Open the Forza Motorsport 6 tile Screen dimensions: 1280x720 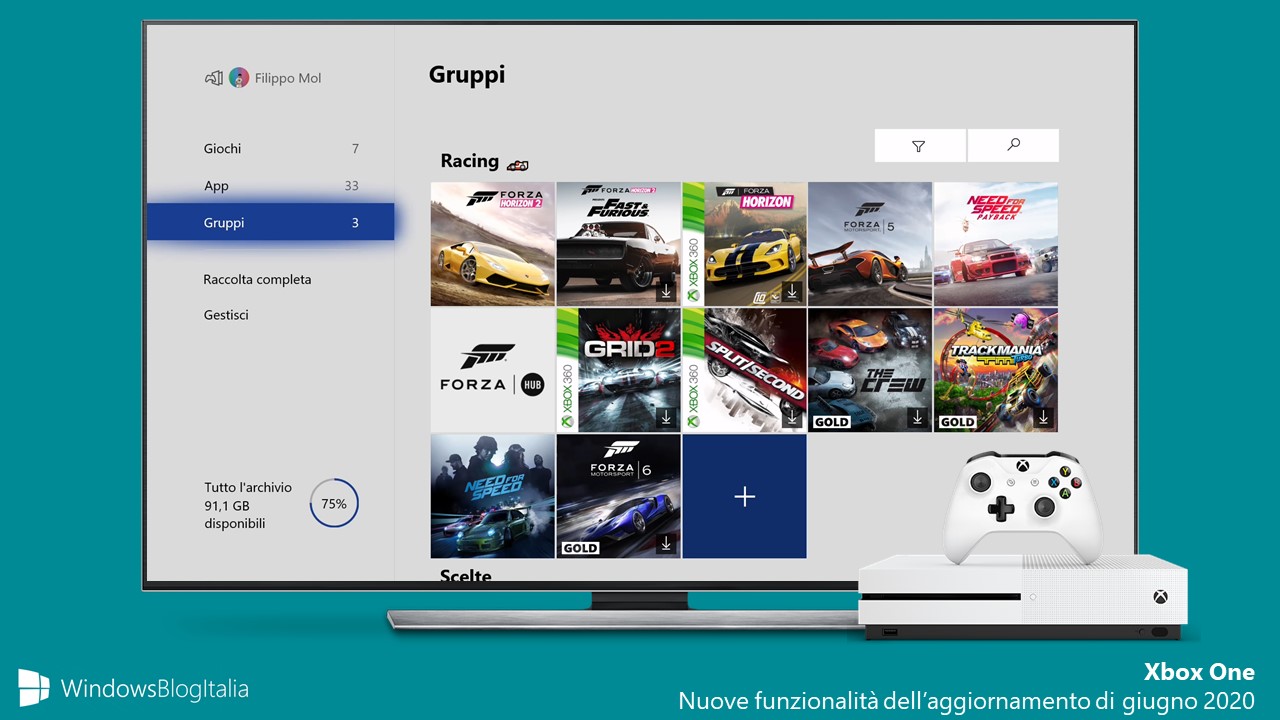point(619,496)
